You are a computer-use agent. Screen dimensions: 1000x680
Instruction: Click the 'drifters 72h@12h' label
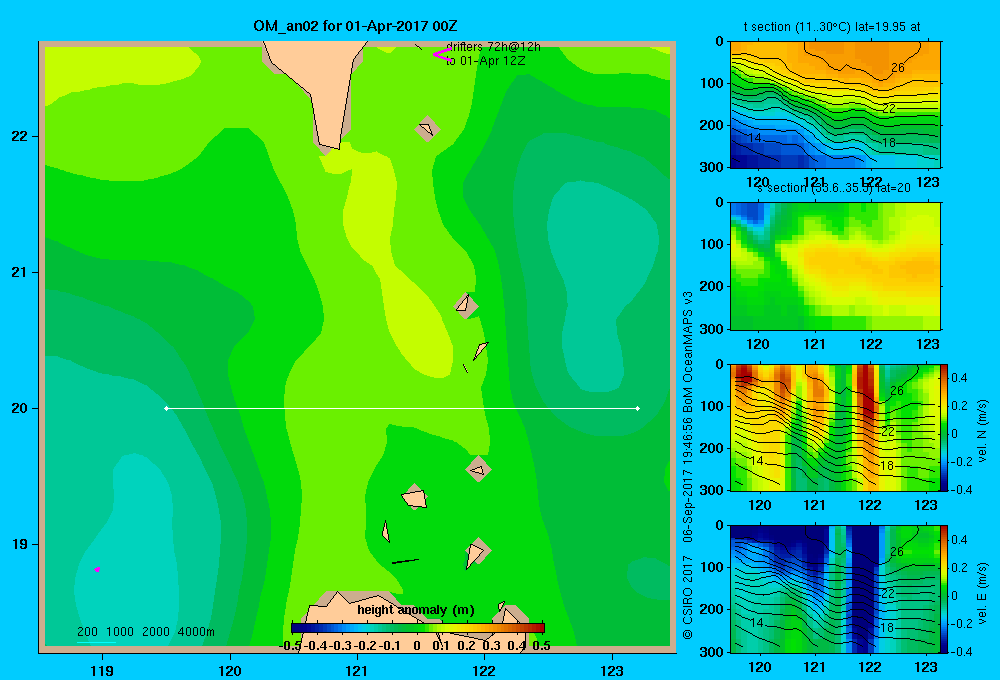[x=493, y=47]
